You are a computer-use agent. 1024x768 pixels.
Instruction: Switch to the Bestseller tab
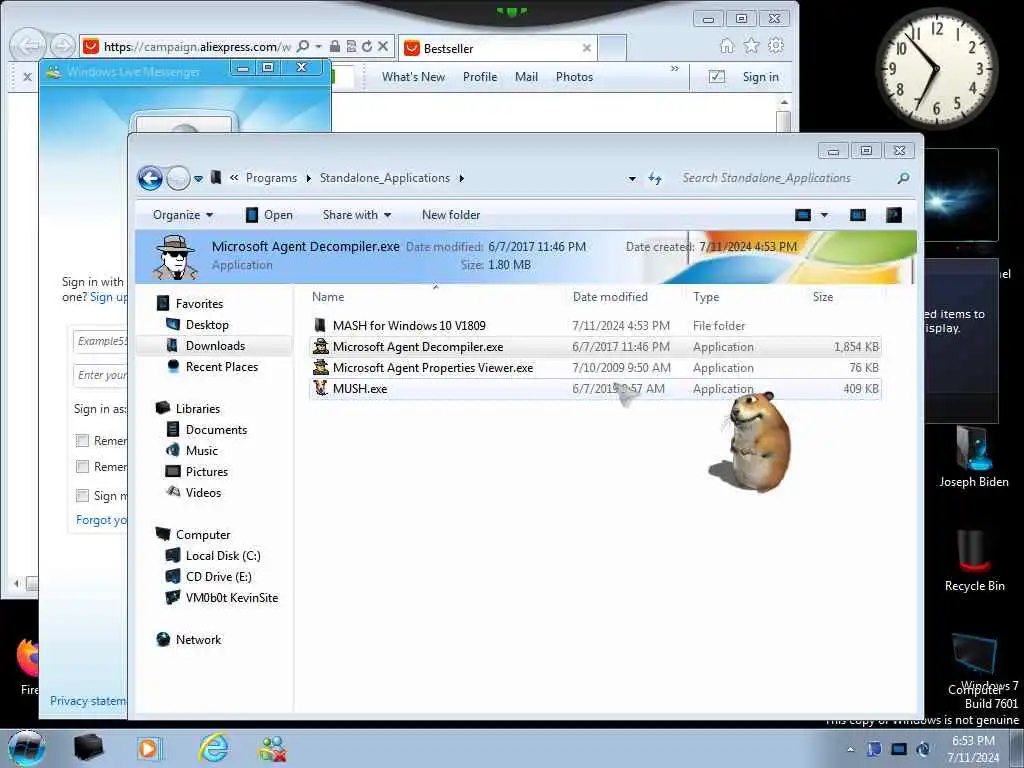[x=498, y=48]
